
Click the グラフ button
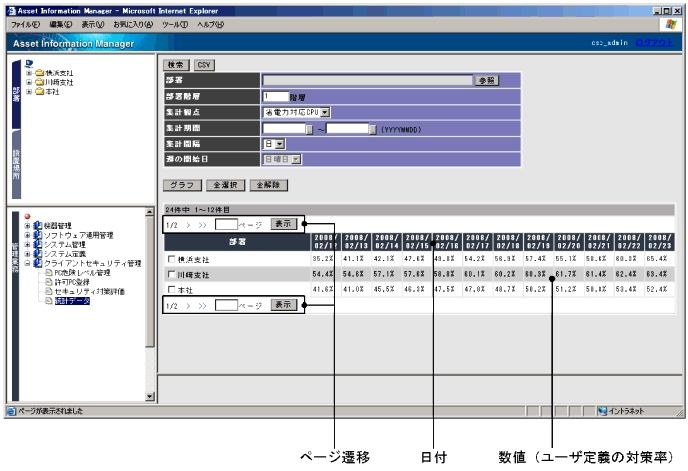click(181, 185)
